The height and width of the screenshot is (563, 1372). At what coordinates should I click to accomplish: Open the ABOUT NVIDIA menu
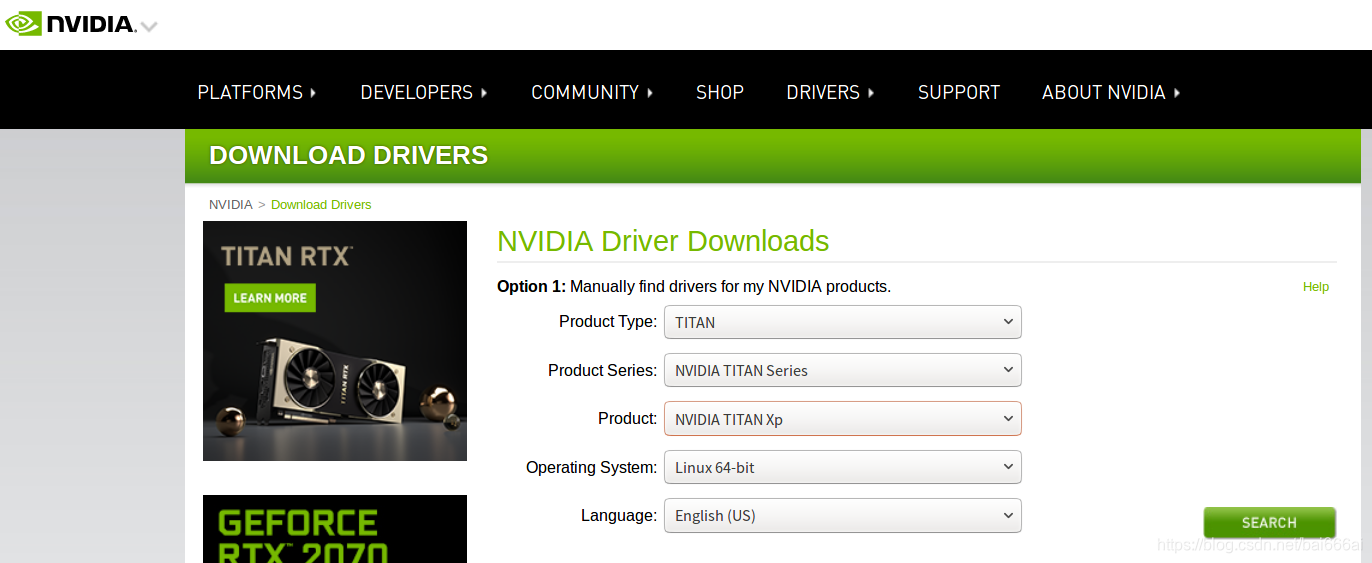pyautogui.click(x=1111, y=92)
